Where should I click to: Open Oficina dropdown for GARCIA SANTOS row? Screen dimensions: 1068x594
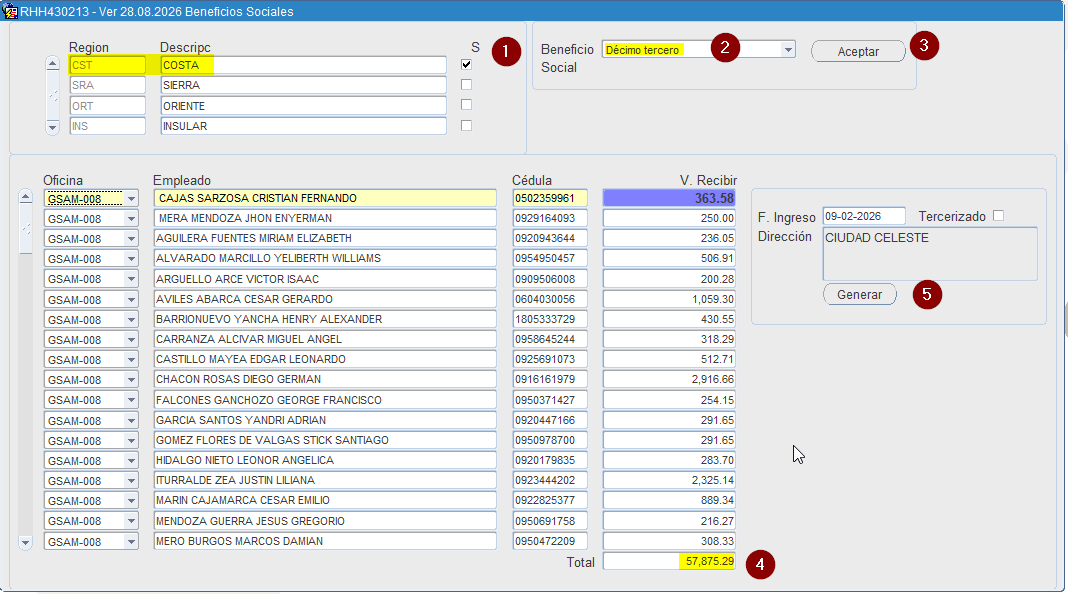pos(131,421)
